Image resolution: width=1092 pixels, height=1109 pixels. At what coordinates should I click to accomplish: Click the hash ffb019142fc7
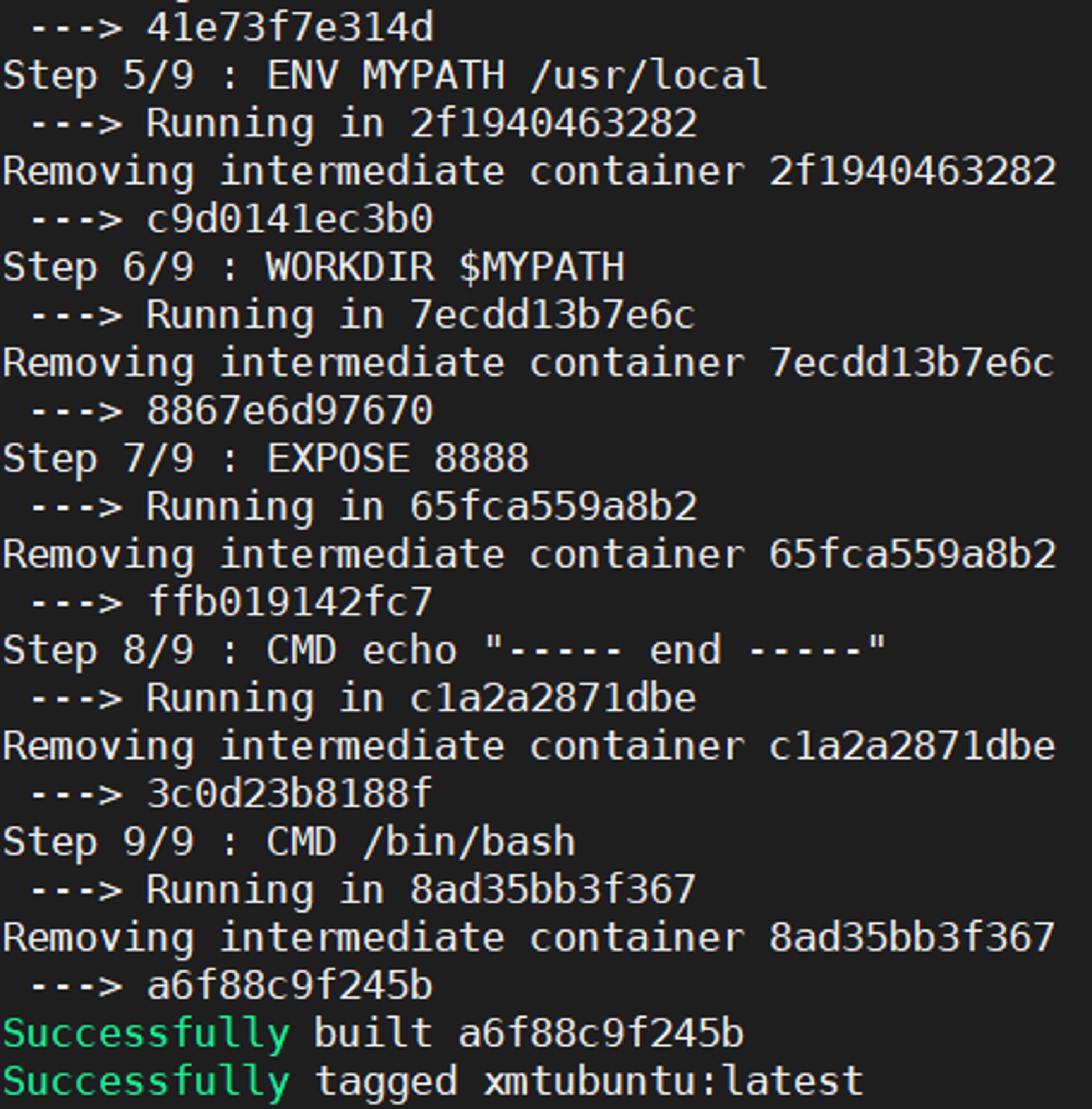click(x=290, y=602)
